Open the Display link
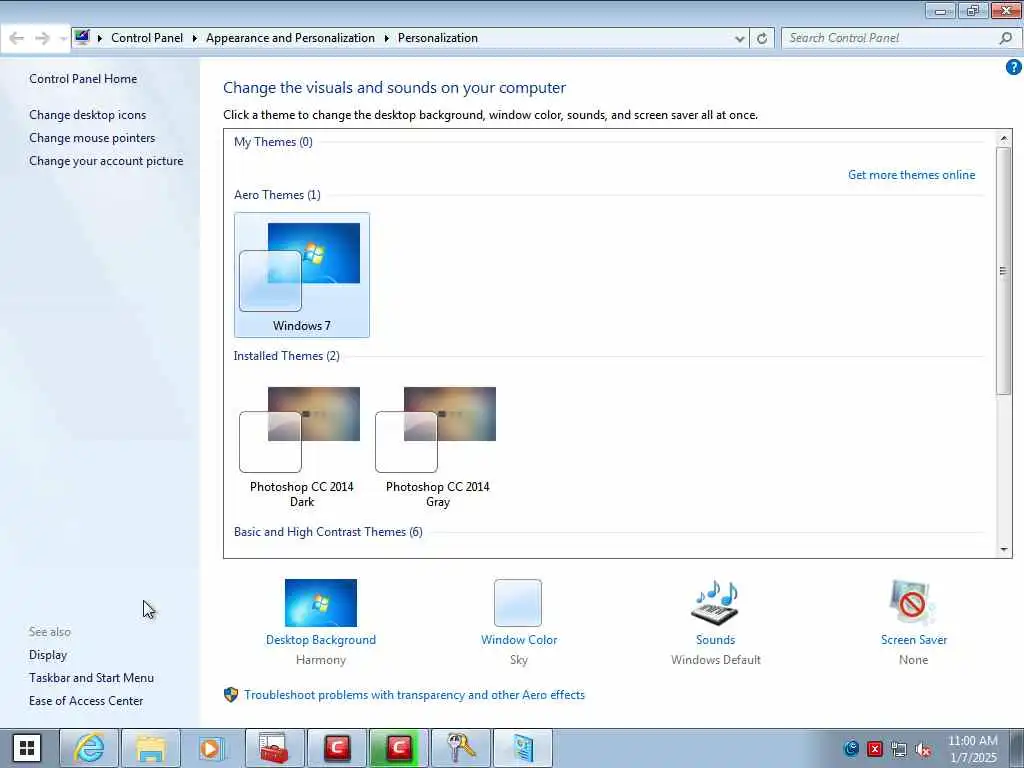The width and height of the screenshot is (1024, 768). pyautogui.click(x=48, y=655)
